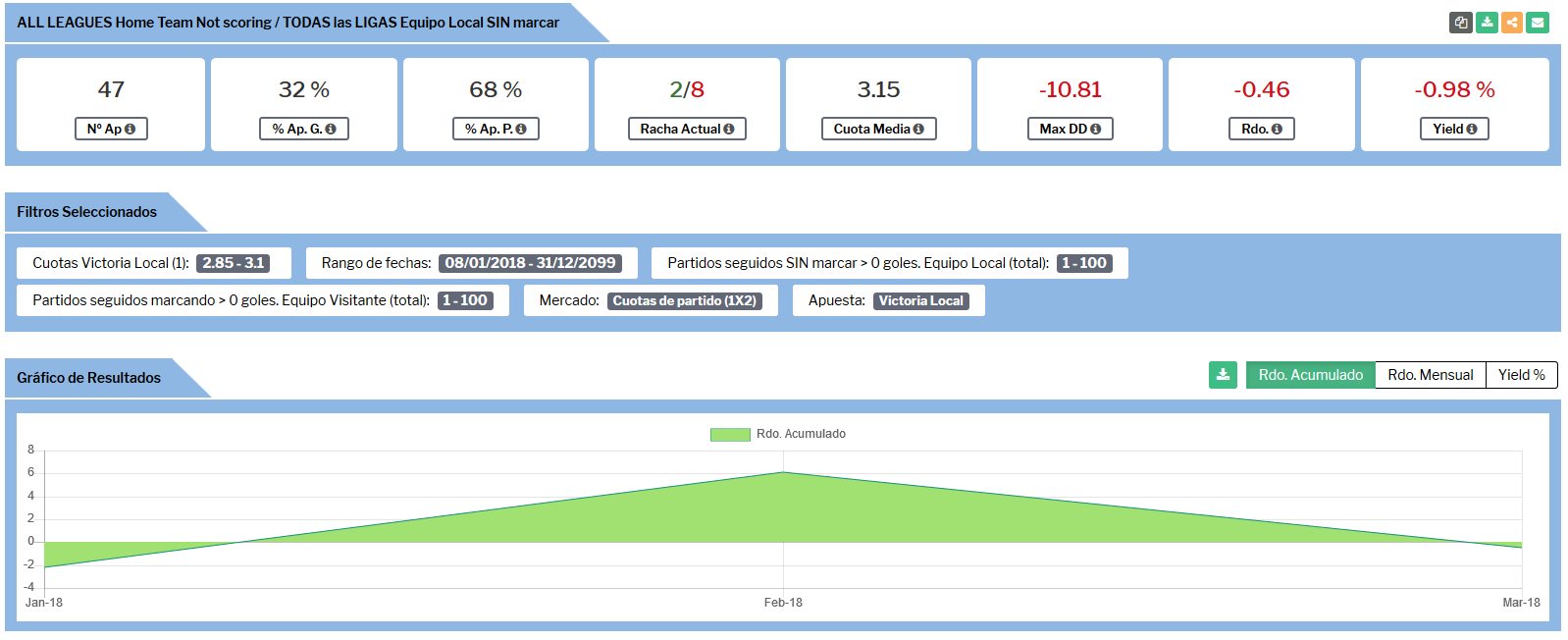Click the Rdo. Acumulado legend text
This screenshot has height=640, width=1568.
pyautogui.click(x=801, y=434)
